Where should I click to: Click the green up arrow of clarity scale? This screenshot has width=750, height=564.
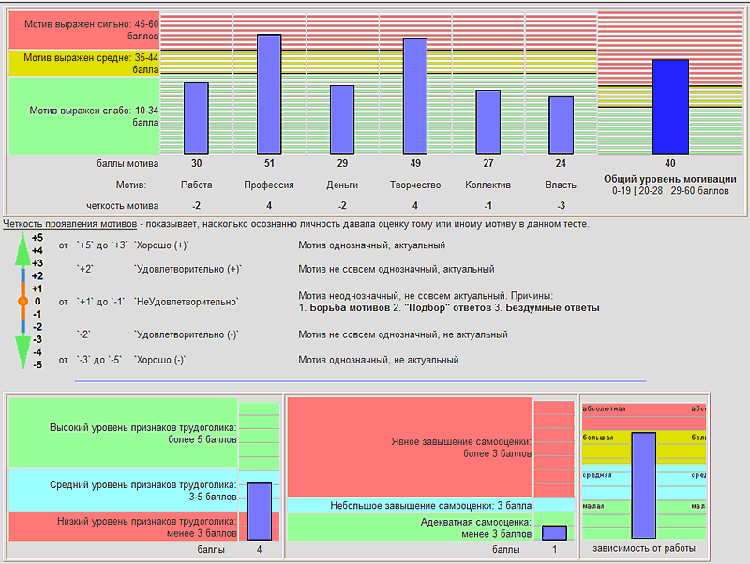click(22, 250)
